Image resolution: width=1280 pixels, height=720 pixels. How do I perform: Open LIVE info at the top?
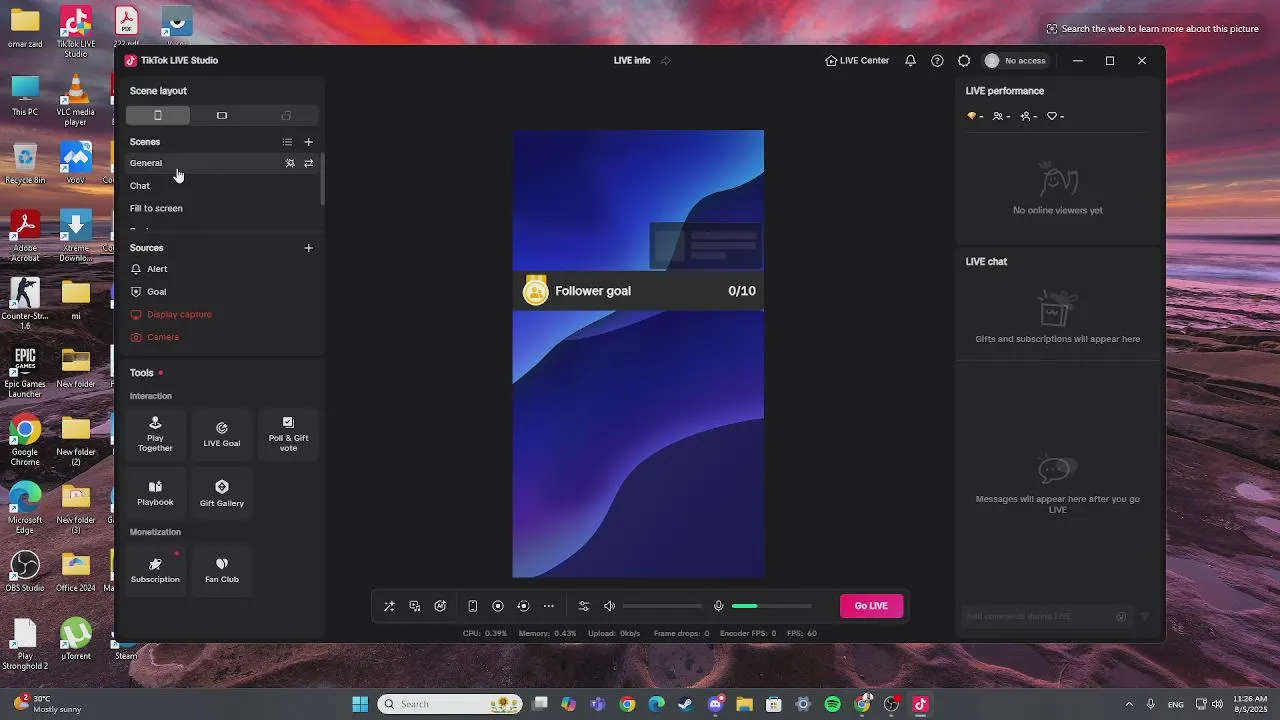[x=632, y=61]
